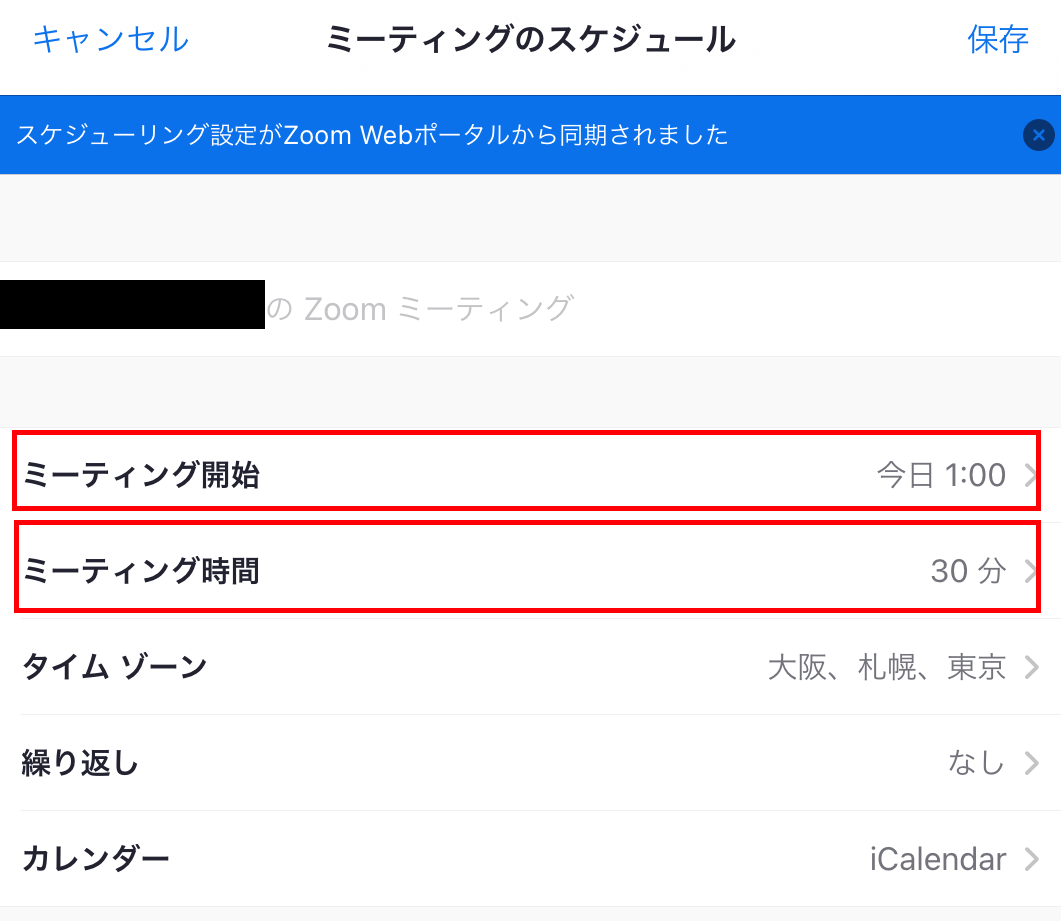This screenshot has height=921, width=1061.
Task: Expand the chevron beside 今日 1:00
Action: tap(1031, 476)
